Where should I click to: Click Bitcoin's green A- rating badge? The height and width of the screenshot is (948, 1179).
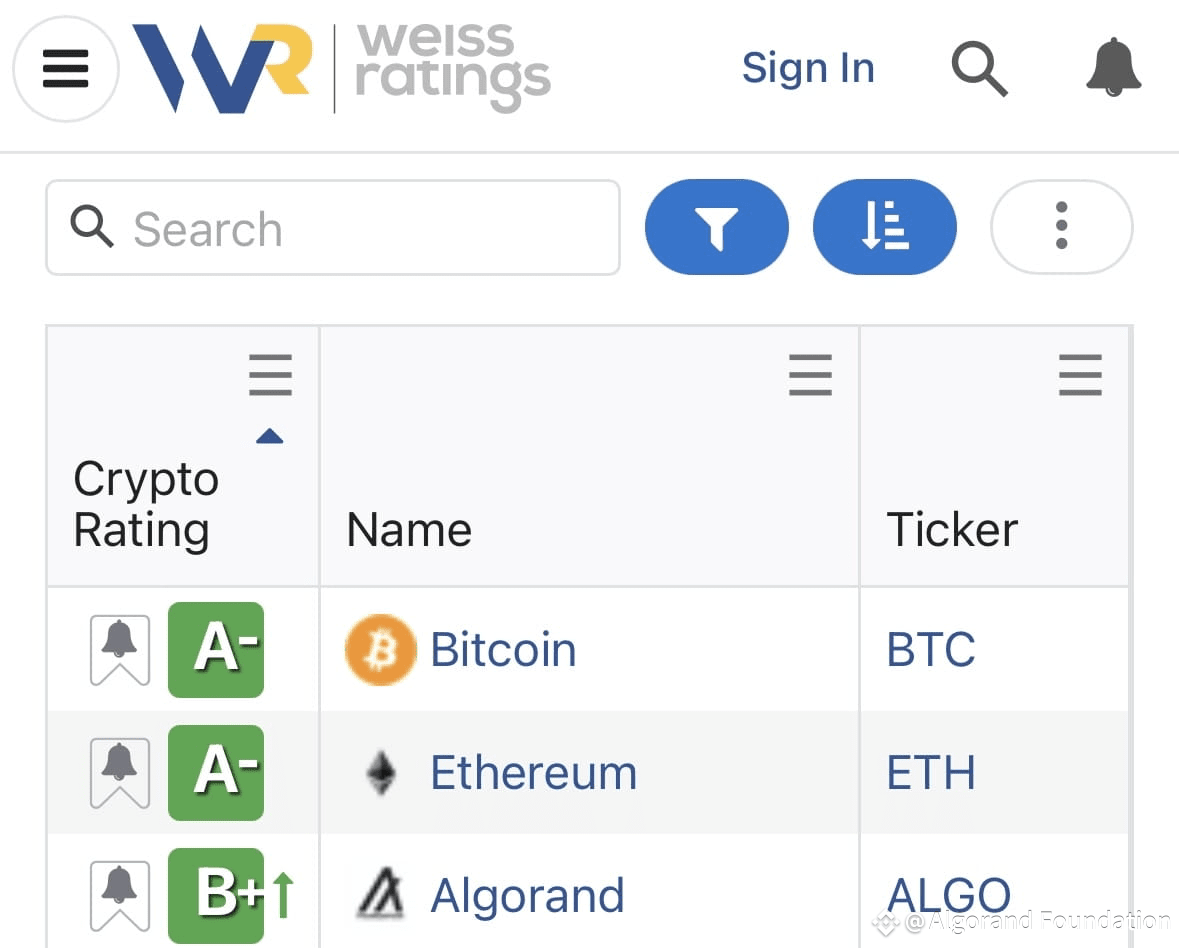click(x=215, y=649)
